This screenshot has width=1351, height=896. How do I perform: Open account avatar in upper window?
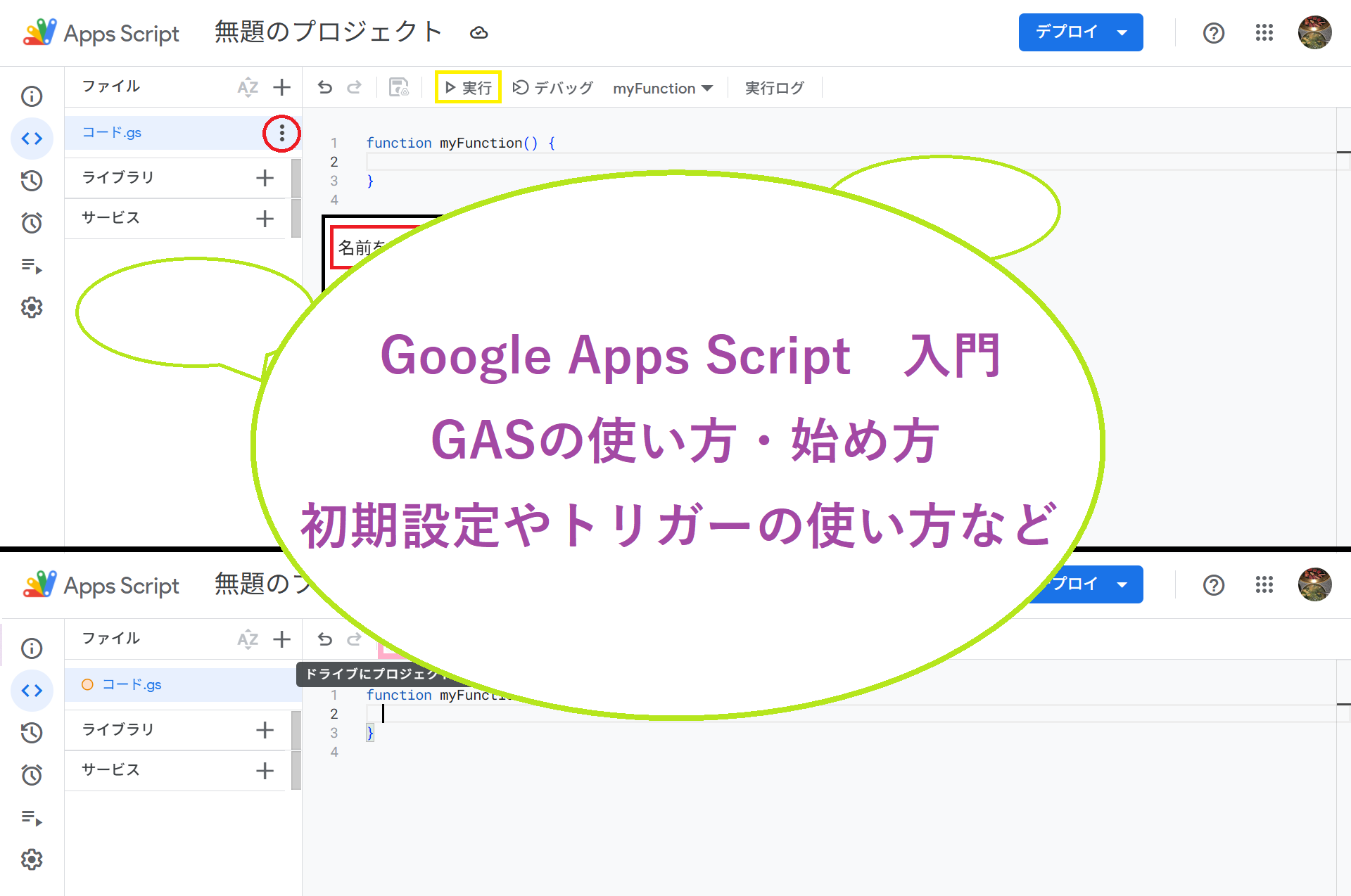click(x=1314, y=33)
